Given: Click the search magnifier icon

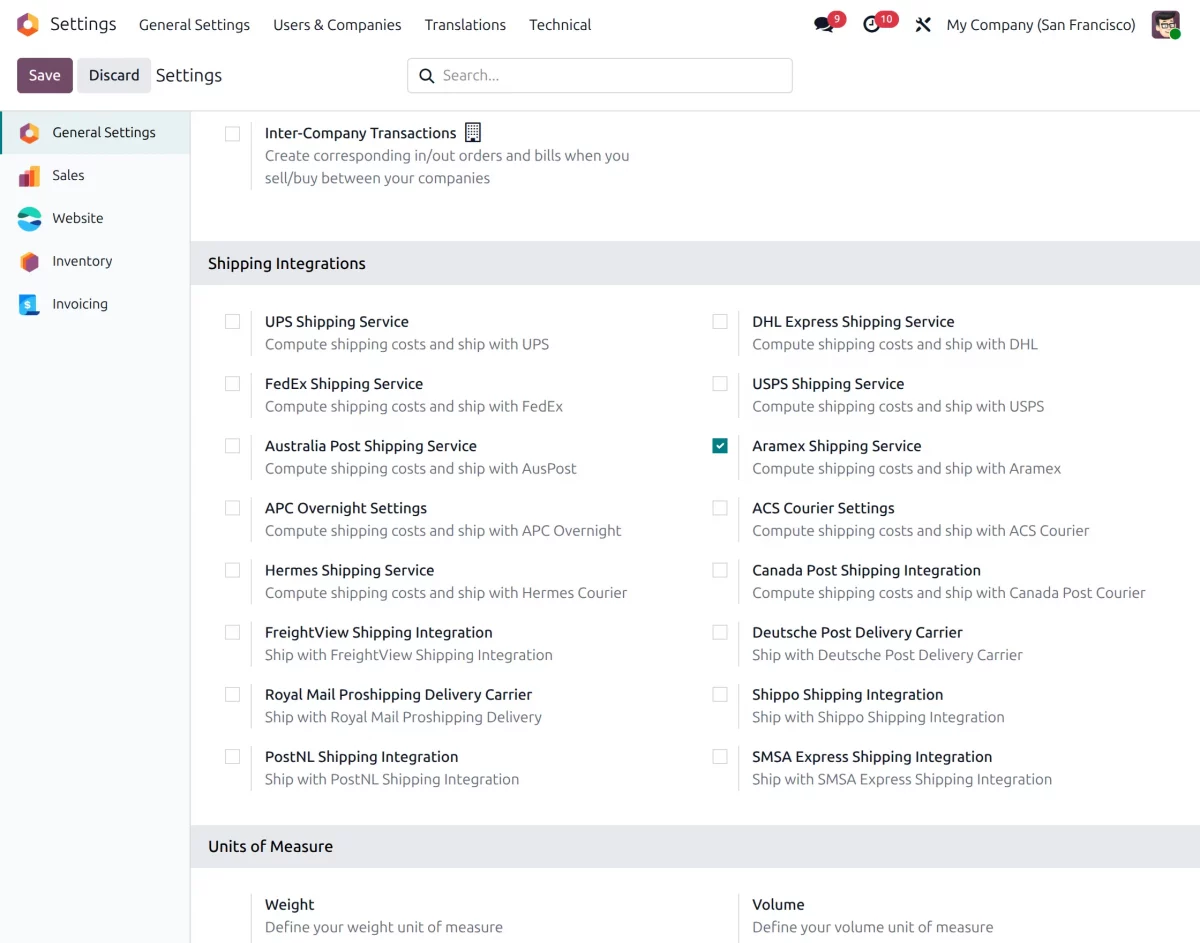Looking at the screenshot, I should point(426,76).
